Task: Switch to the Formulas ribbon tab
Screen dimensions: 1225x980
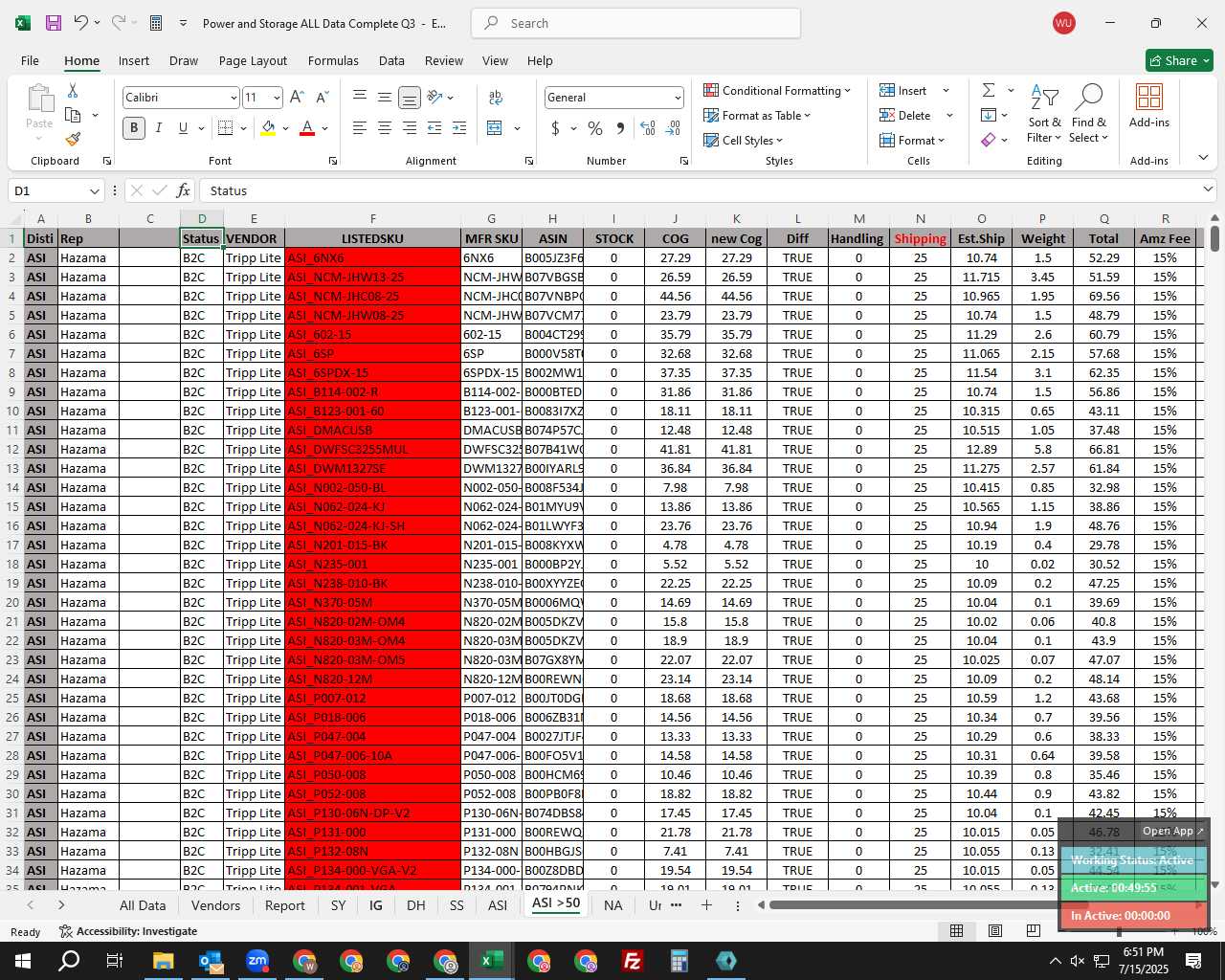Action: point(333,60)
